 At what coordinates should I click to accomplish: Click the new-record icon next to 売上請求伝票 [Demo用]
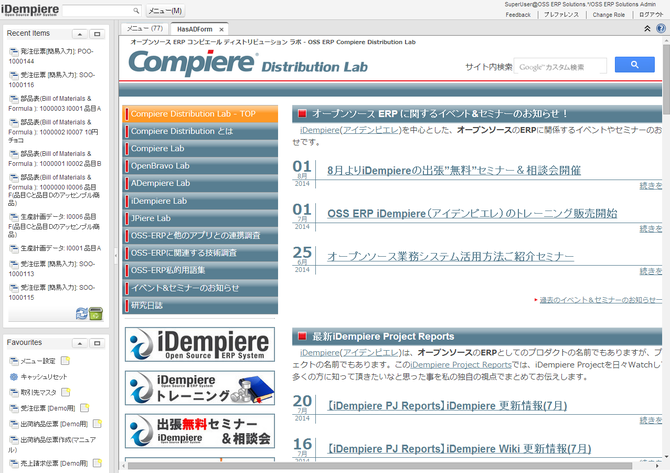[97, 463]
